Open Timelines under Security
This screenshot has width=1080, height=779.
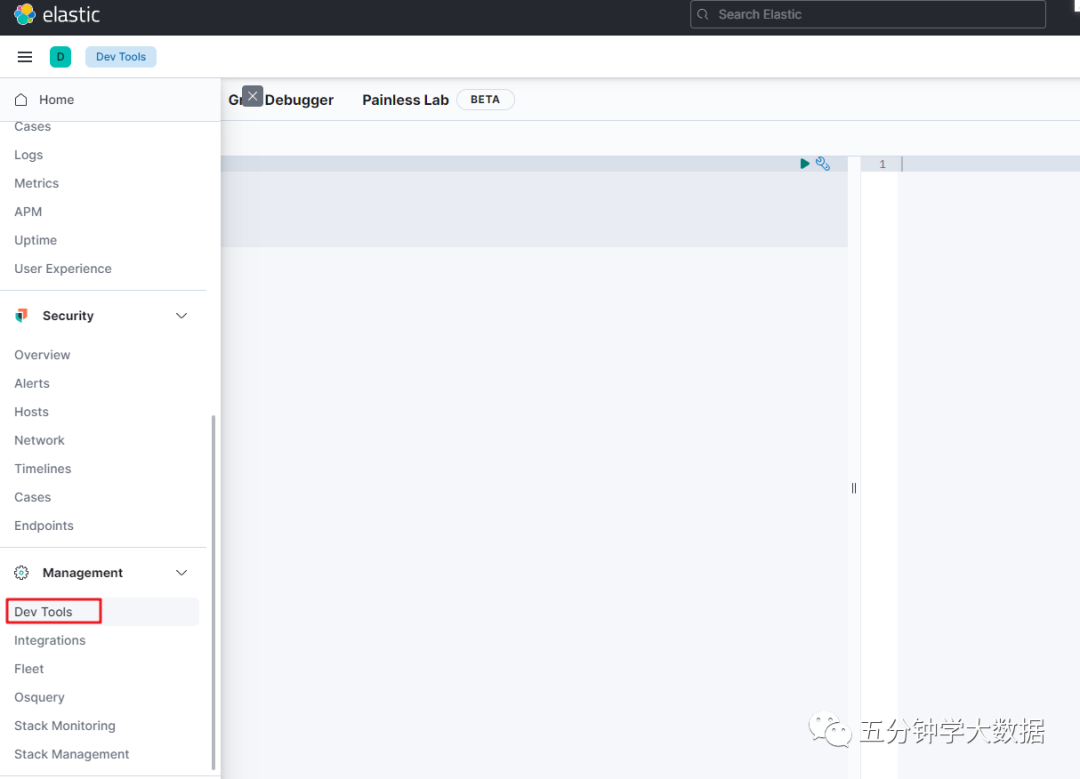pos(43,469)
